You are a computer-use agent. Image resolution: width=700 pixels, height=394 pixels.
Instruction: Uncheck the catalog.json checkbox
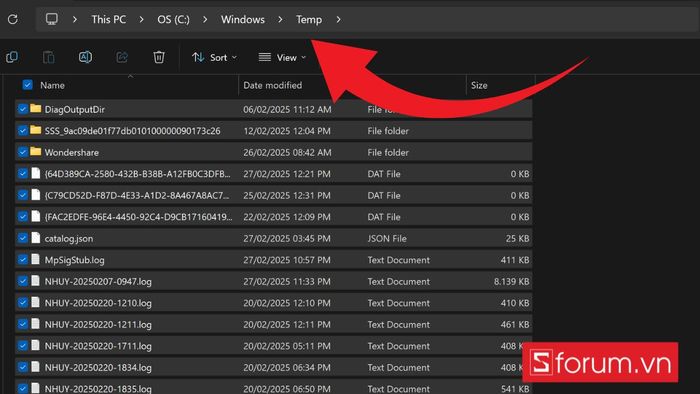point(22,238)
